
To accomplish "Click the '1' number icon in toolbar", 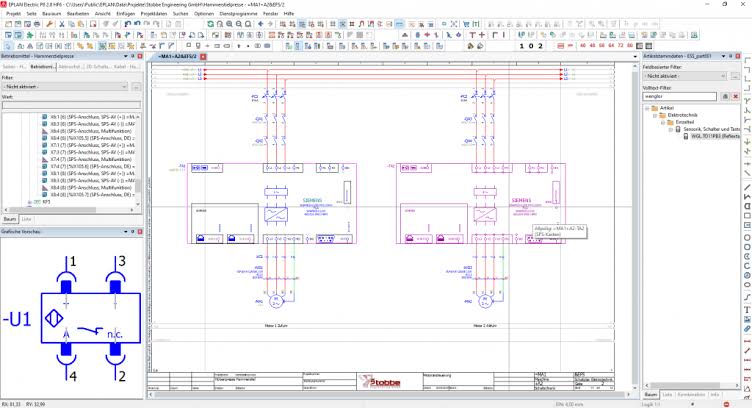I will (x=522, y=46).
